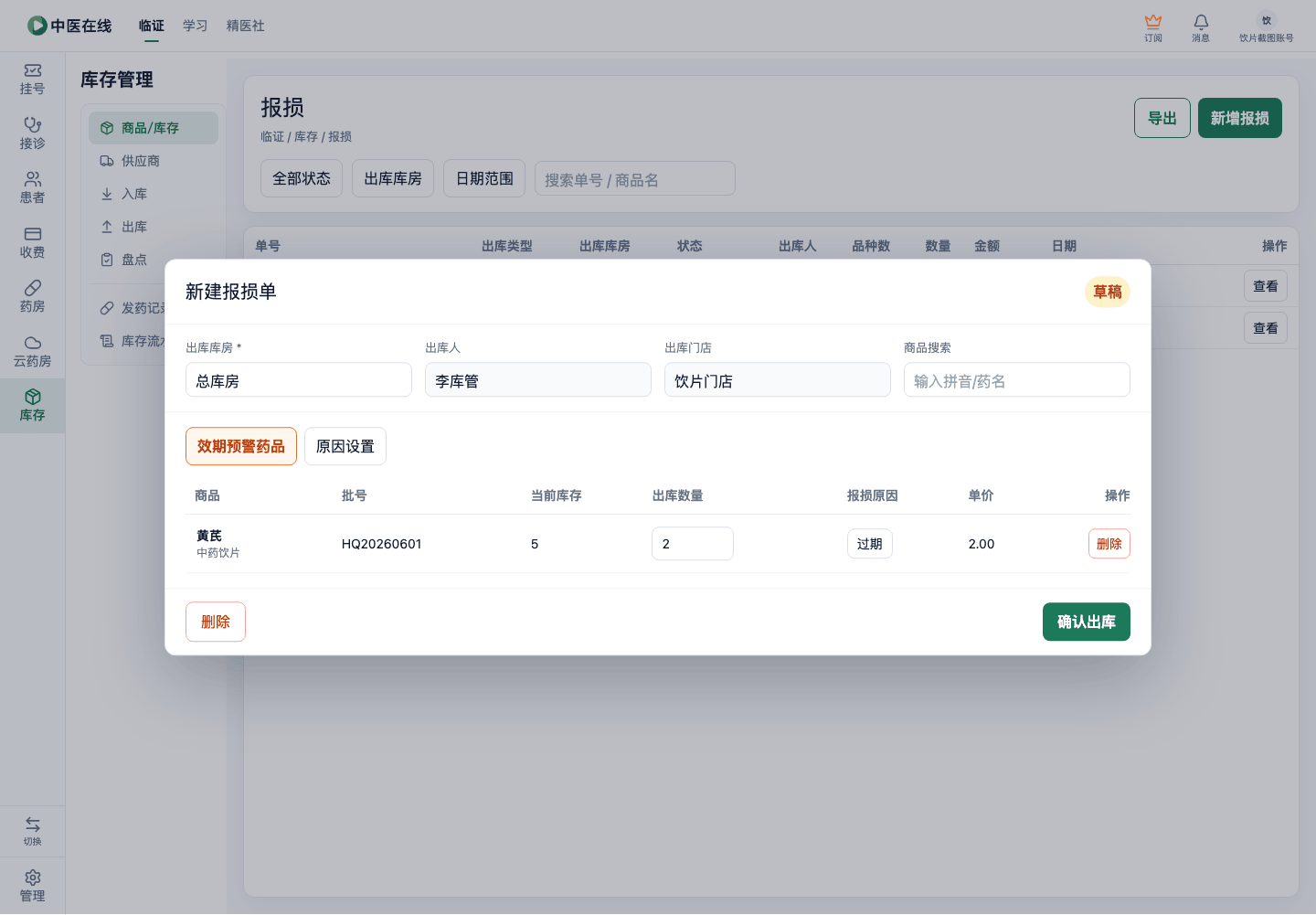Click the 发药记录 pill icon
The image size is (1316, 915).
pyautogui.click(x=107, y=308)
